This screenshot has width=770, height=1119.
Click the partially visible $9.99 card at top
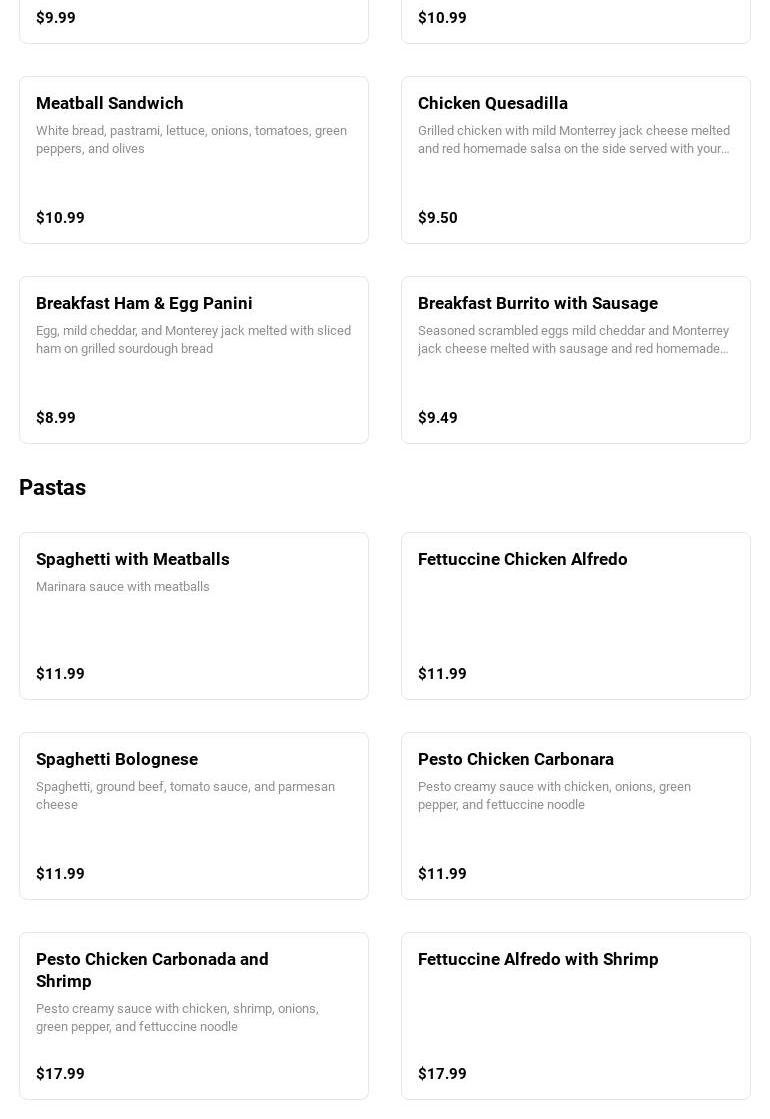pos(193,20)
